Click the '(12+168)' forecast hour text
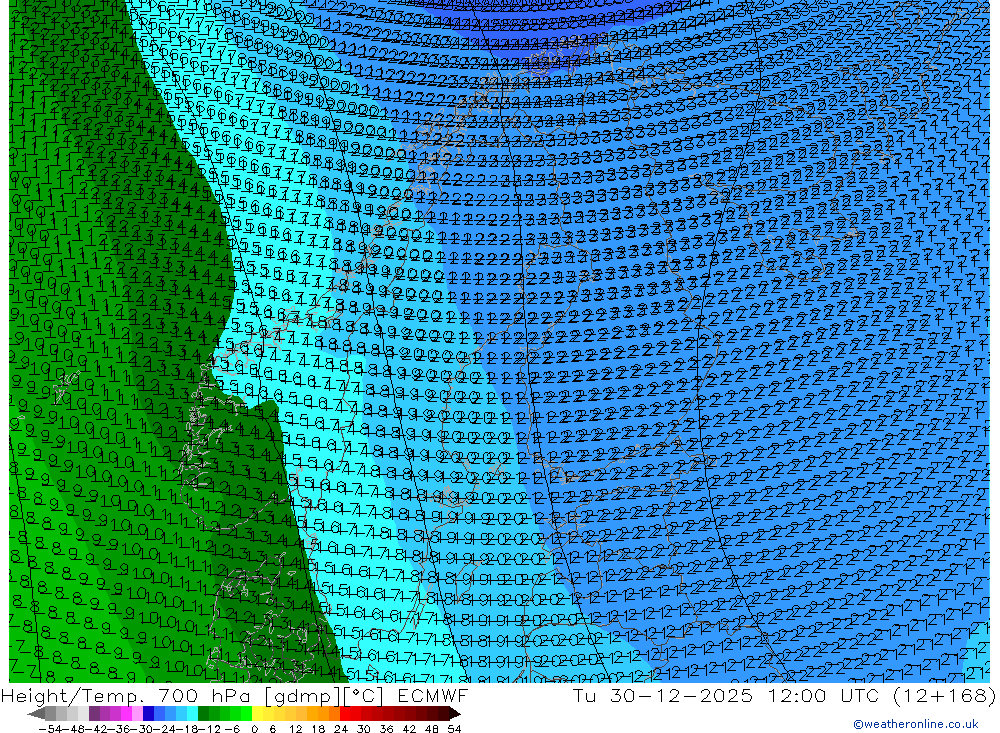 click(x=945, y=695)
